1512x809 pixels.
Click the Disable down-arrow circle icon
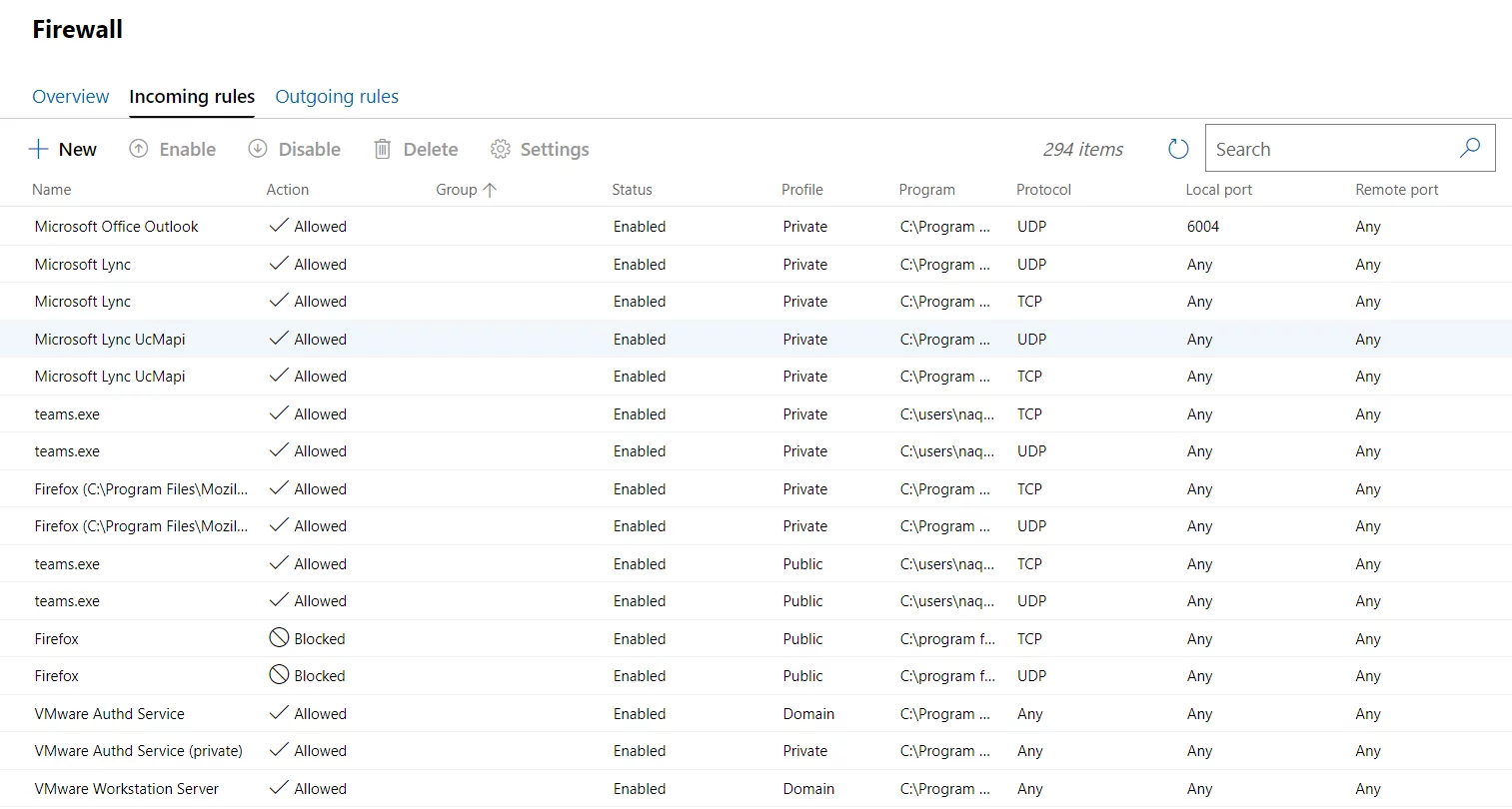coord(258,149)
